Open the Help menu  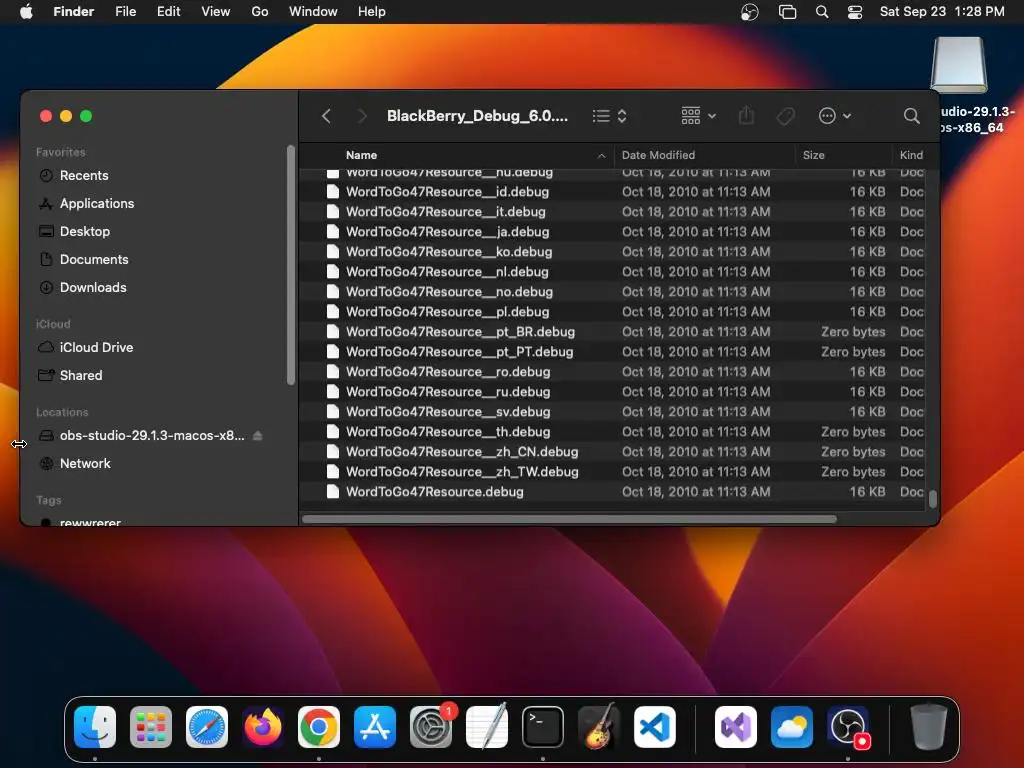point(372,12)
